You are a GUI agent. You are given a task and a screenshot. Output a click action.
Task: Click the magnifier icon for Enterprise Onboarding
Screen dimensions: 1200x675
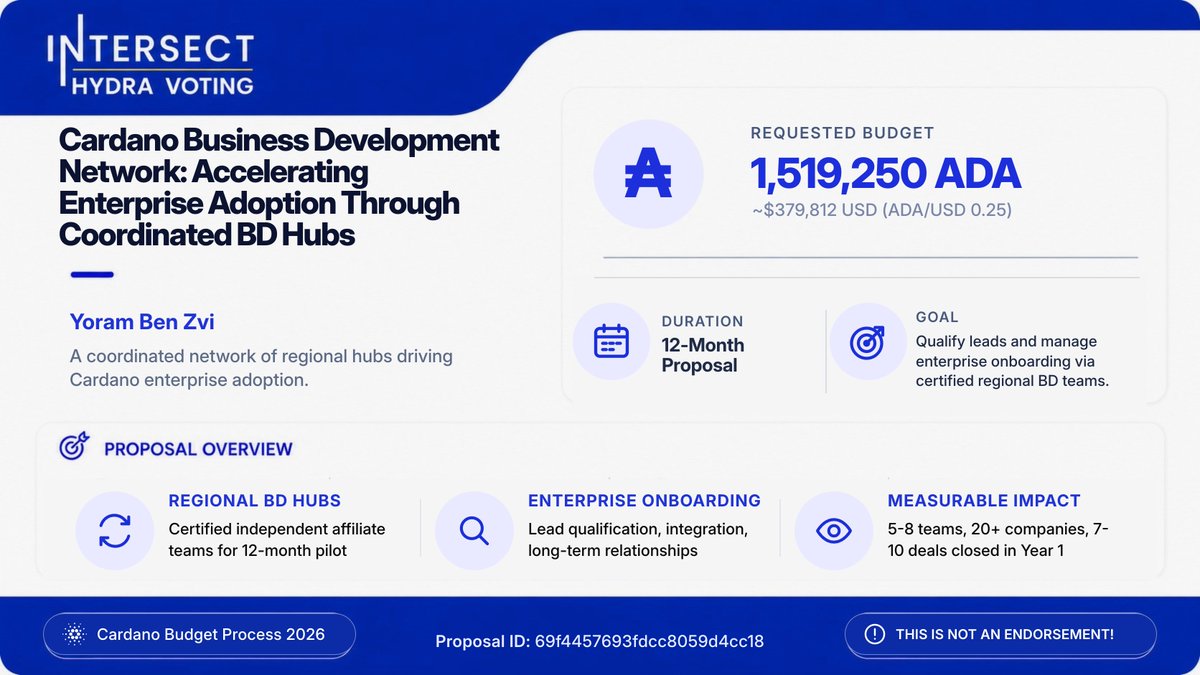(x=474, y=530)
